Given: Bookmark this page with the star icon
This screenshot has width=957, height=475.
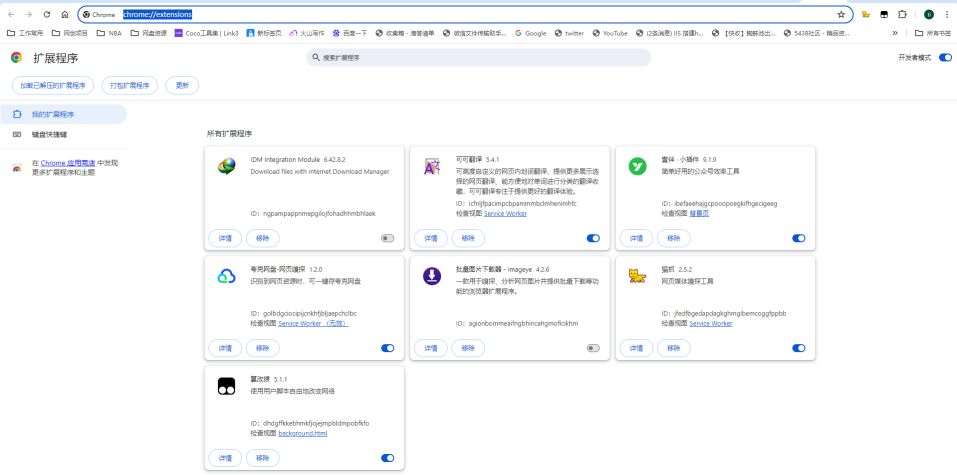Looking at the screenshot, I should 841,14.
